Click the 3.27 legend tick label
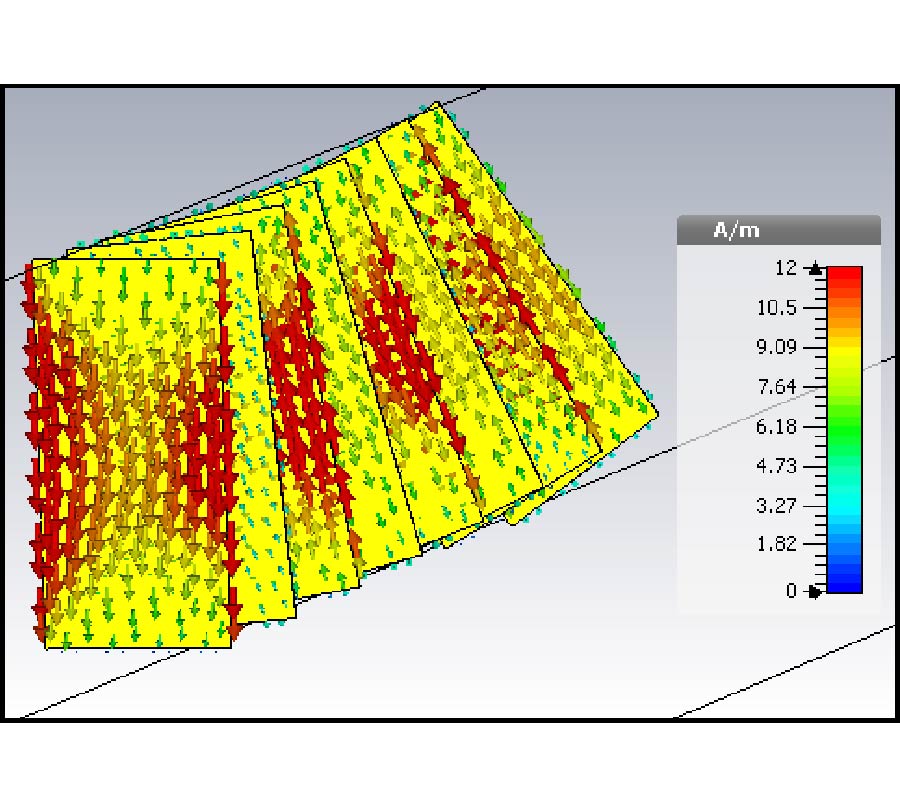This screenshot has width=900, height=800. tap(777, 505)
